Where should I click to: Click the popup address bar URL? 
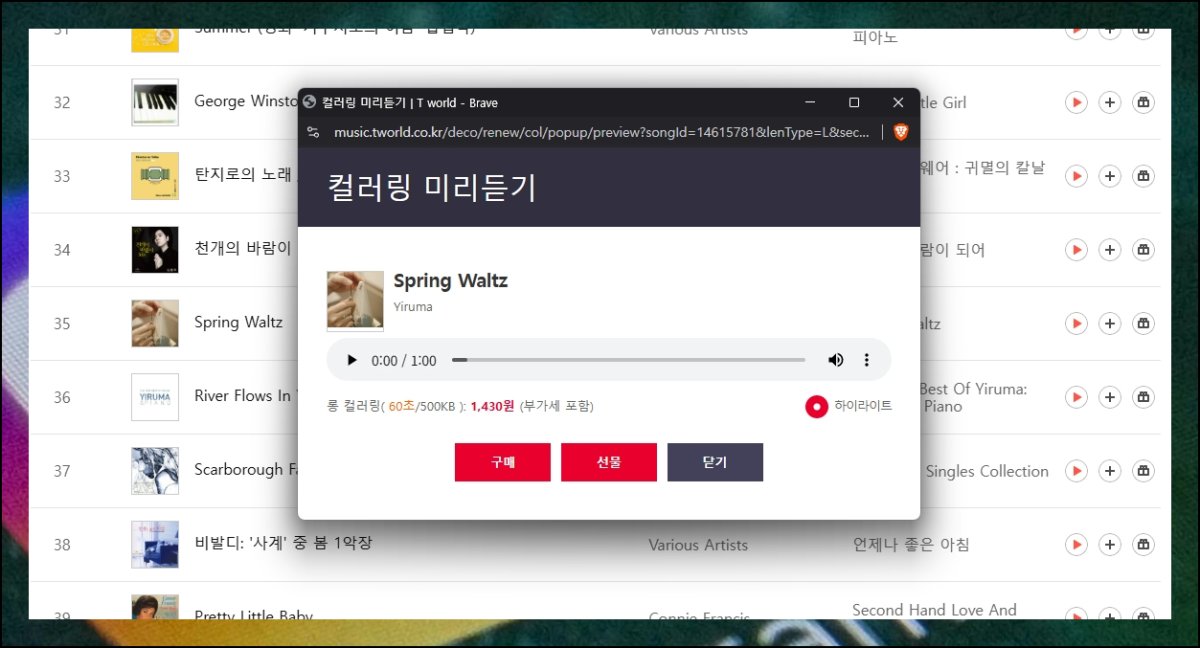point(601,132)
